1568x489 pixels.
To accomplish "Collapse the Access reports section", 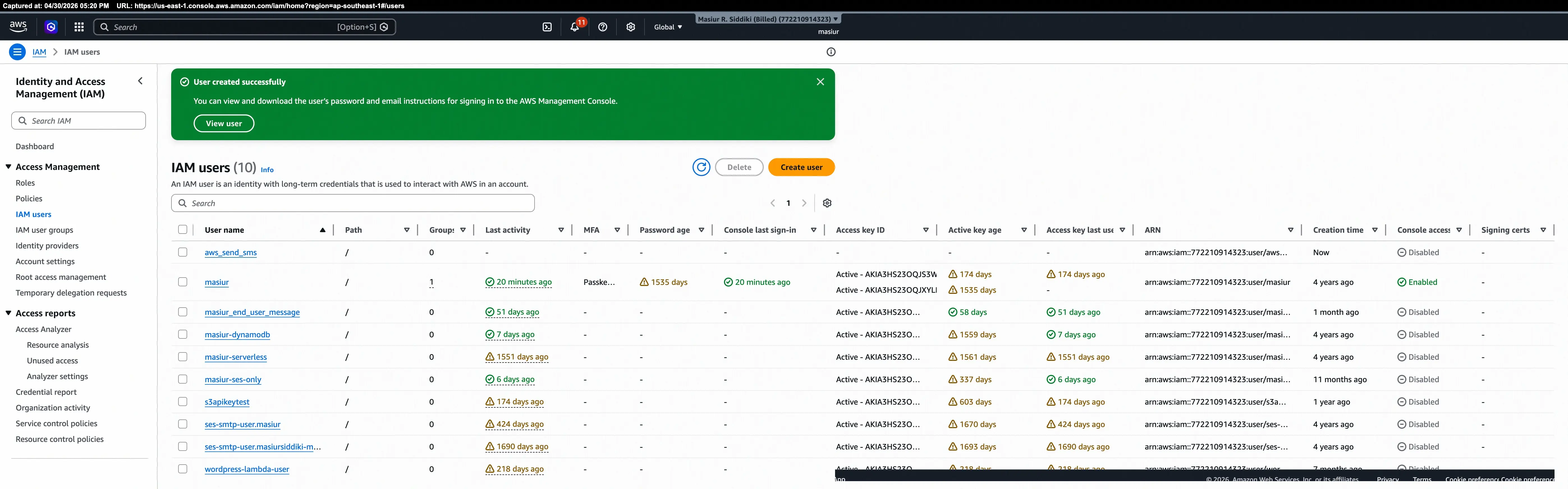I will [x=8, y=313].
